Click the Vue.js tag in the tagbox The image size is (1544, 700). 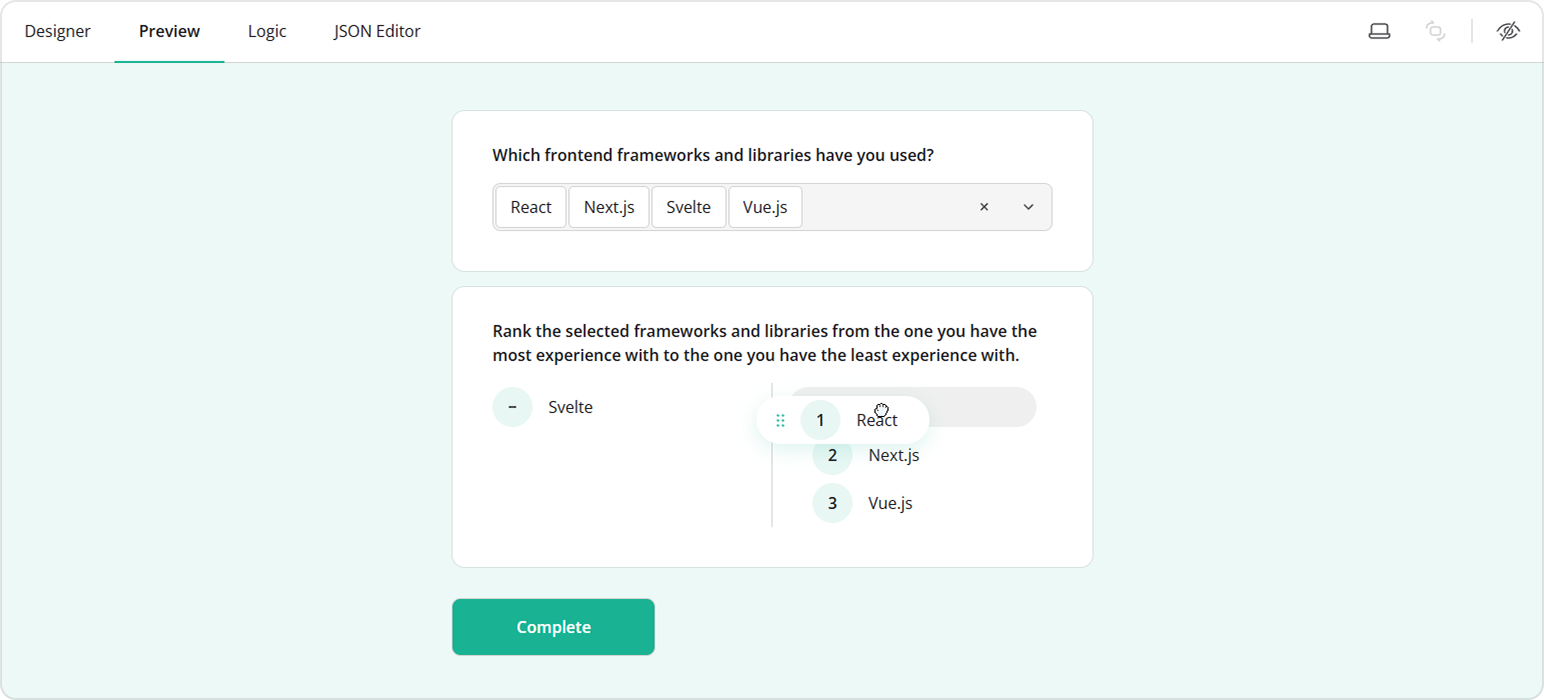(765, 207)
